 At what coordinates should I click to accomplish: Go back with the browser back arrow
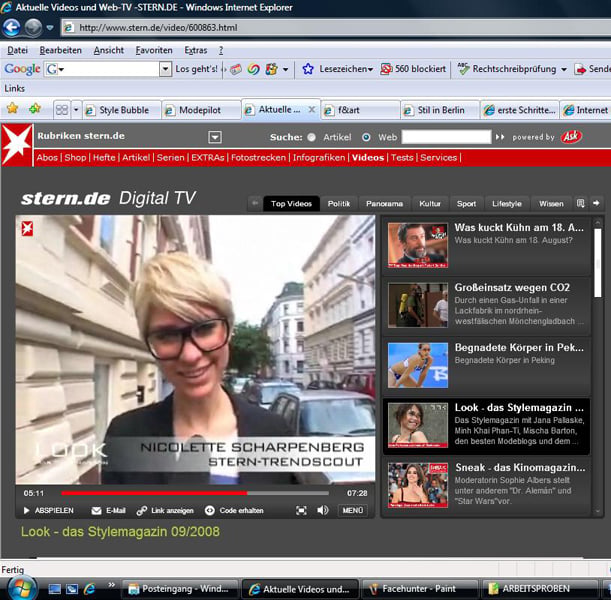pos(11,28)
